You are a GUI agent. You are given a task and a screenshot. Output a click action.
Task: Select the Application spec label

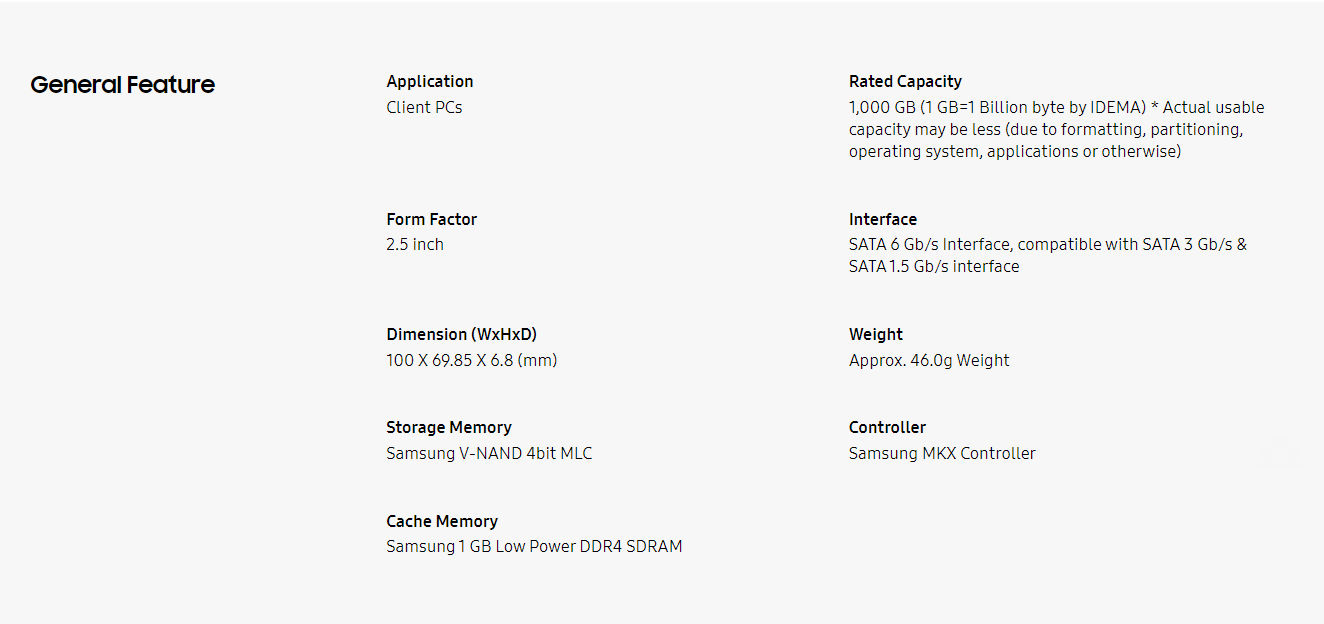tap(430, 82)
